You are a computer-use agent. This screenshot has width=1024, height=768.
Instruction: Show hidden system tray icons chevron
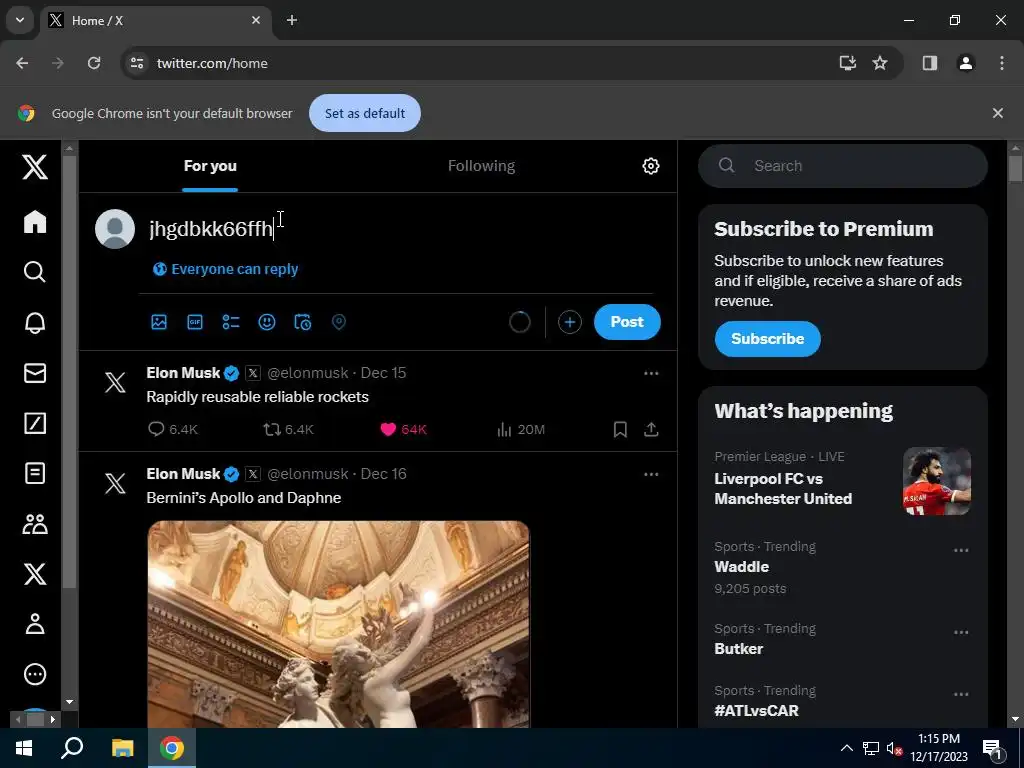(846, 748)
